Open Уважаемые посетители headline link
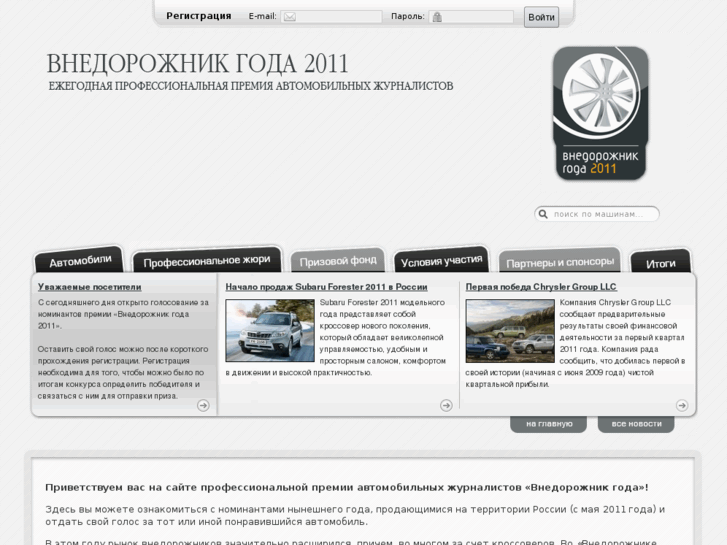Screen dimensions: 727x545 (89, 287)
